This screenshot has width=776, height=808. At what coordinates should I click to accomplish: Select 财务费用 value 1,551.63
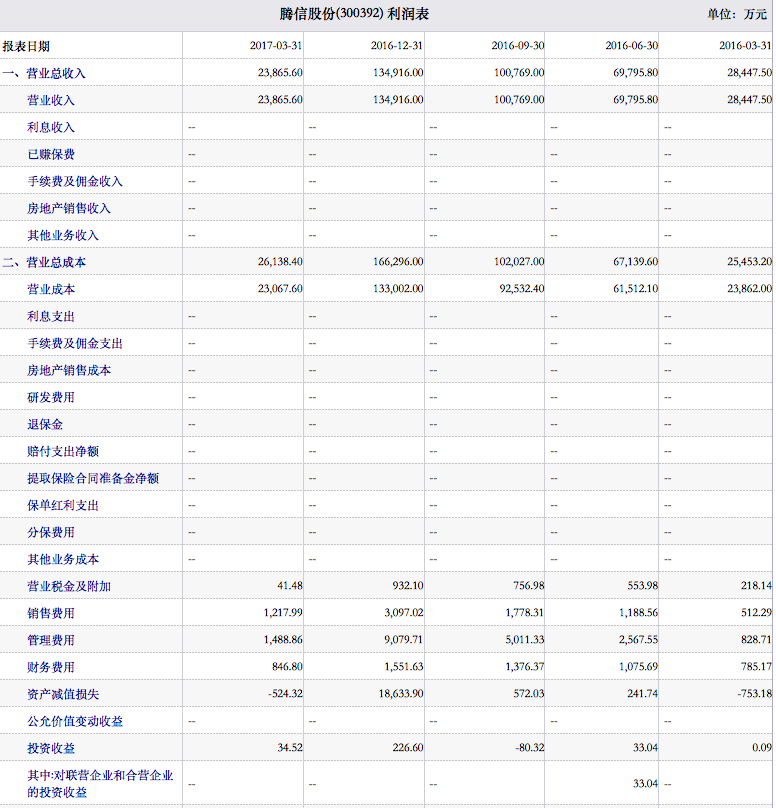403,667
